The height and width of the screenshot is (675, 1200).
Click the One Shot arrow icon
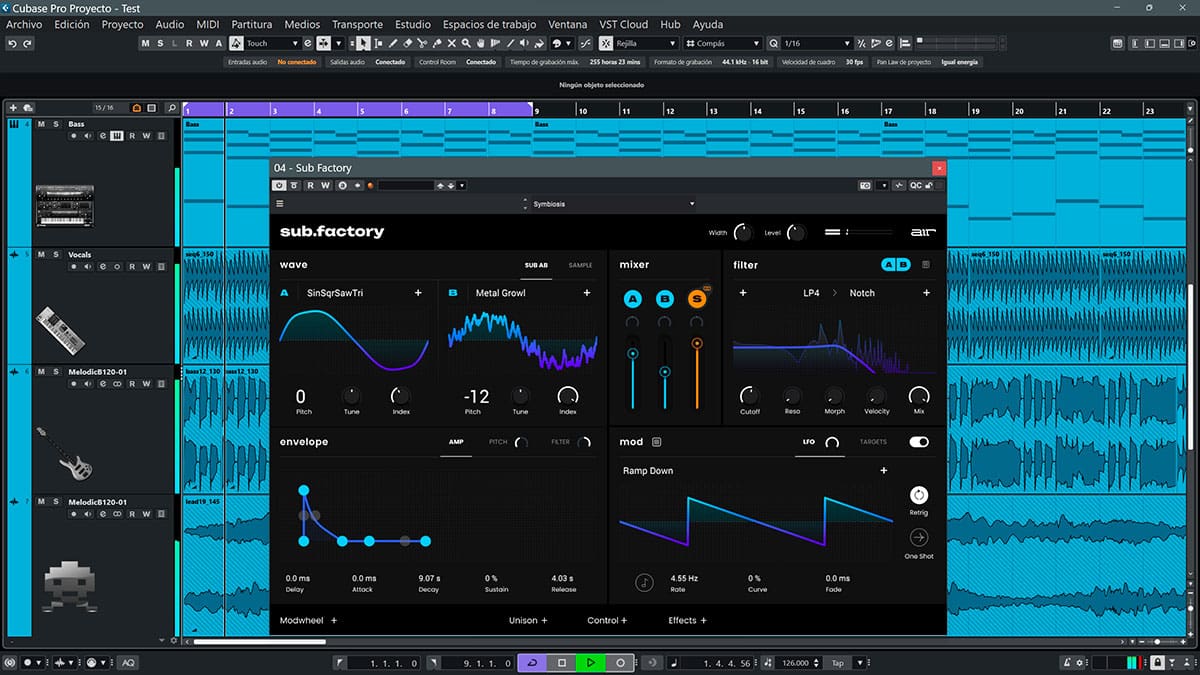[x=918, y=538]
